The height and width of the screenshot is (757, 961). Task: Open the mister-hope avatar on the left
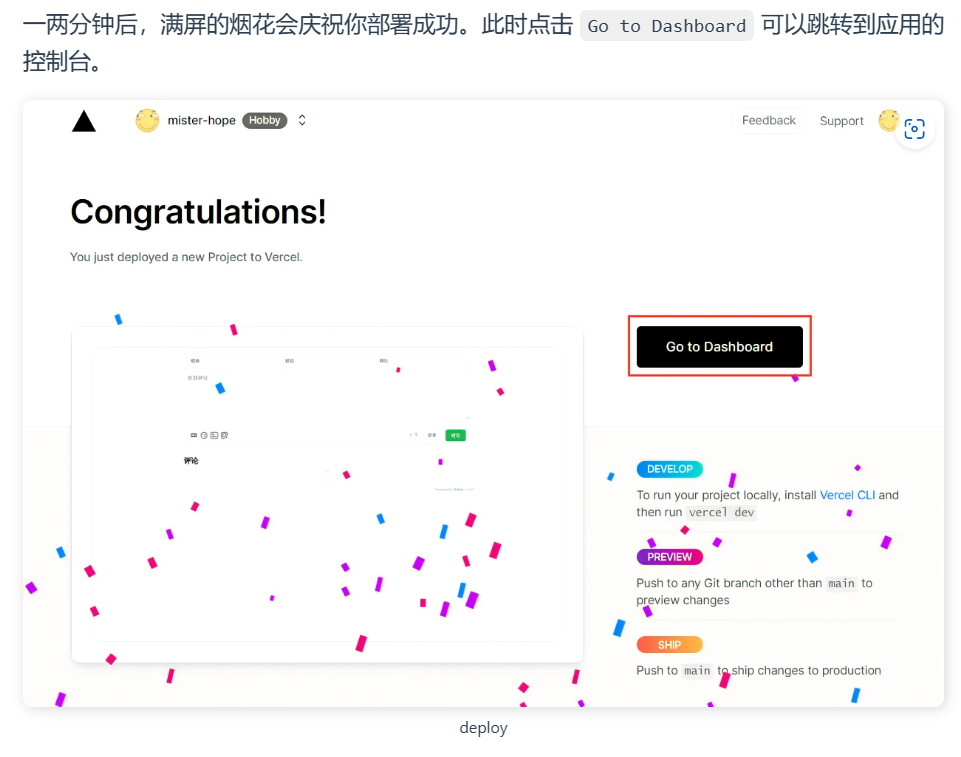pos(147,120)
